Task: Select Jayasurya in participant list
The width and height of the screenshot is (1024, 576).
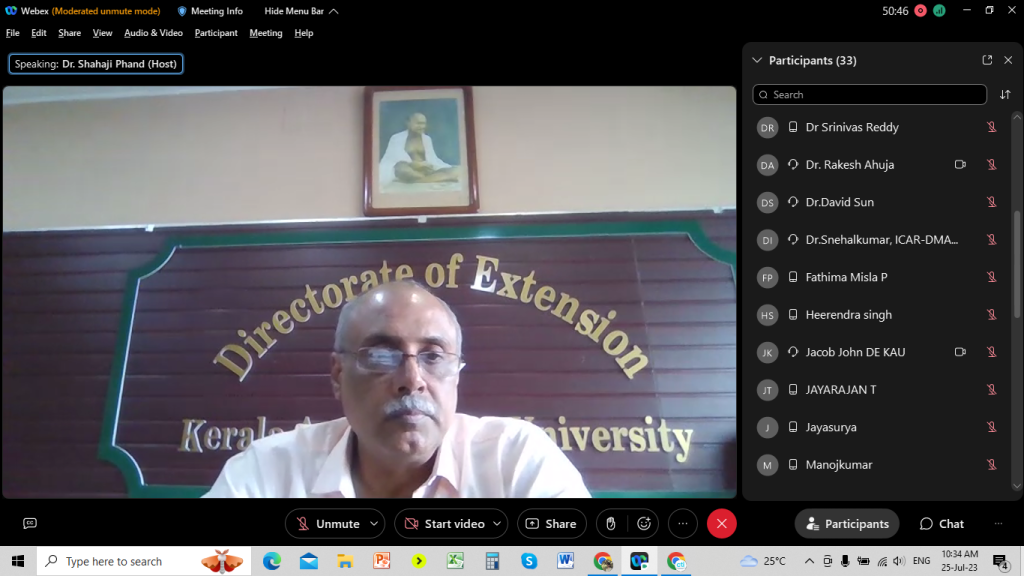Action: [878, 427]
